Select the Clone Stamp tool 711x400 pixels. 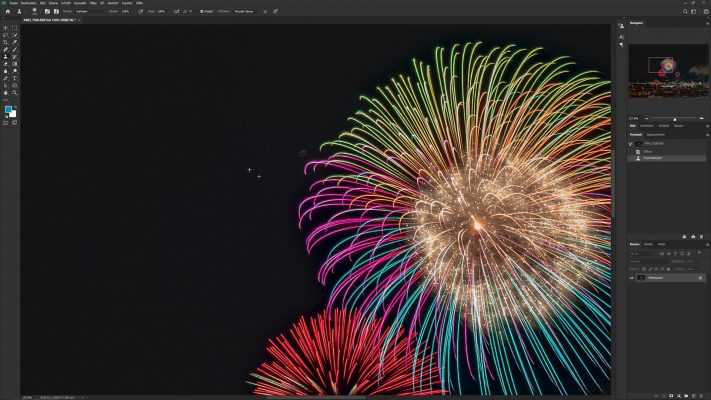[x=6, y=56]
